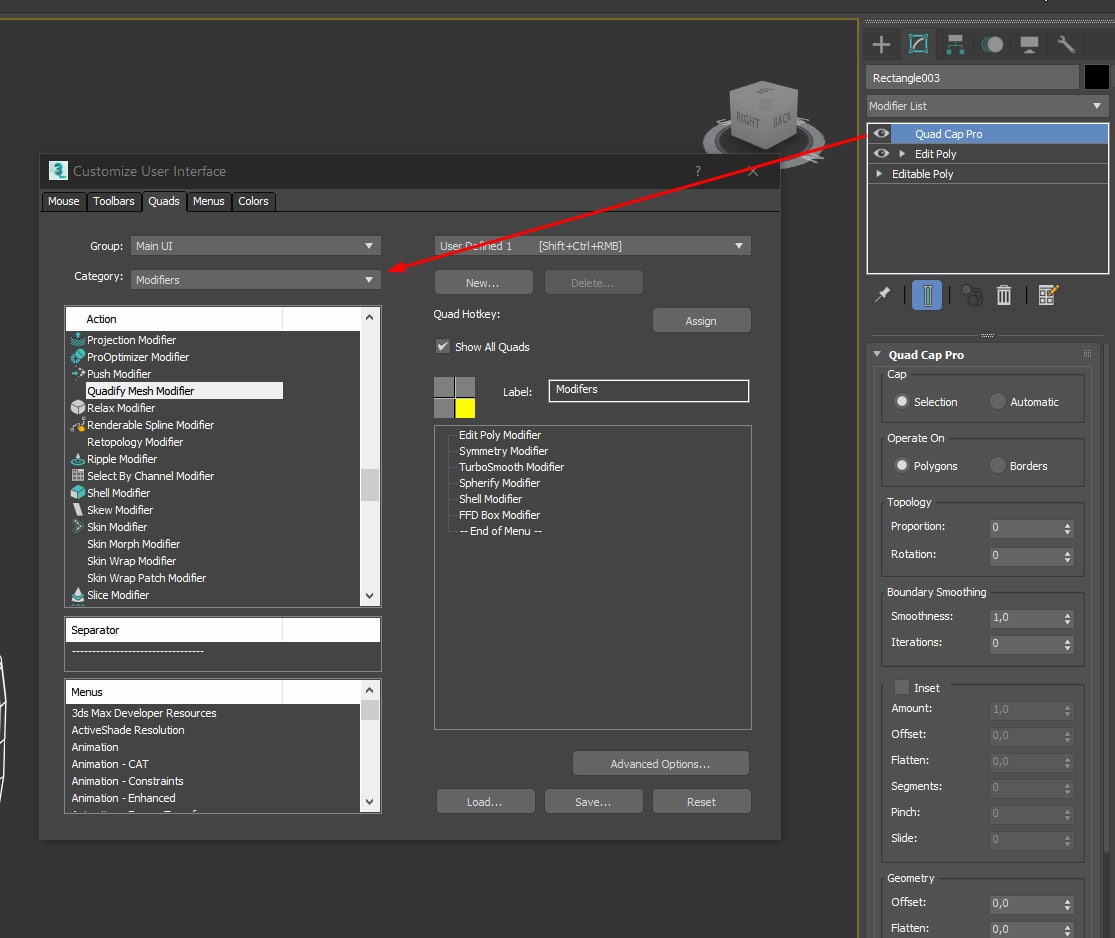
Task: Switch to the Modify panel icon
Action: click(x=918, y=44)
